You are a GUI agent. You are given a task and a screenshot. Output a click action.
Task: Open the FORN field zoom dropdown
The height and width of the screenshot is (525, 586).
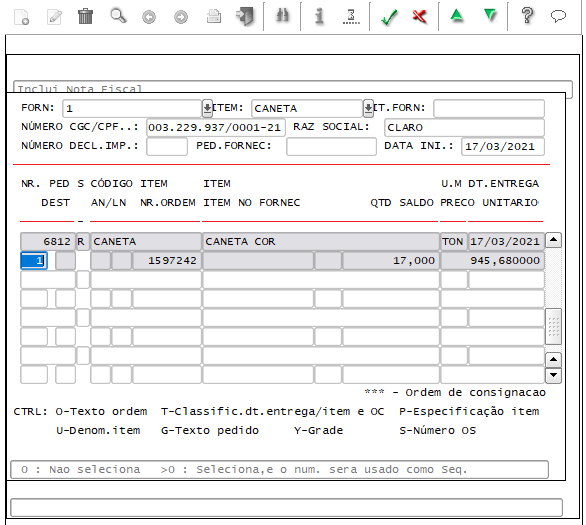pyautogui.click(x=207, y=108)
